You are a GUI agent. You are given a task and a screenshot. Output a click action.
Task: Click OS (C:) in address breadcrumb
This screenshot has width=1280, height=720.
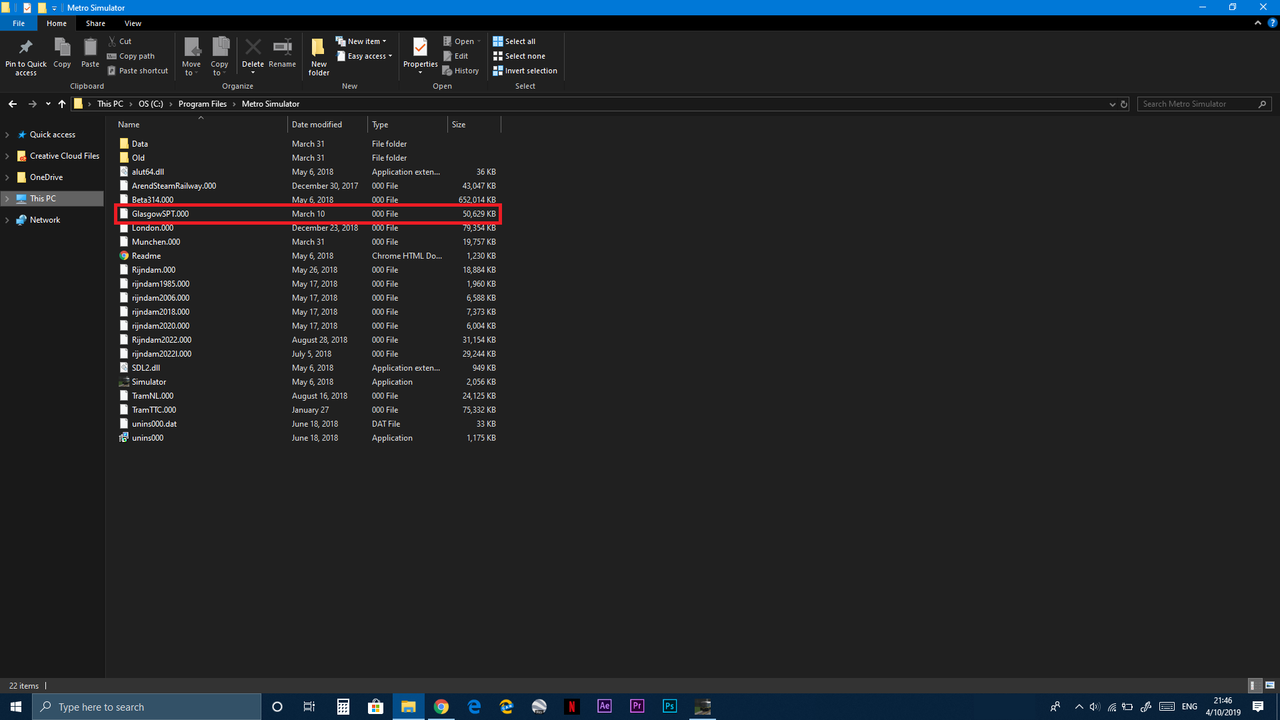pos(151,104)
